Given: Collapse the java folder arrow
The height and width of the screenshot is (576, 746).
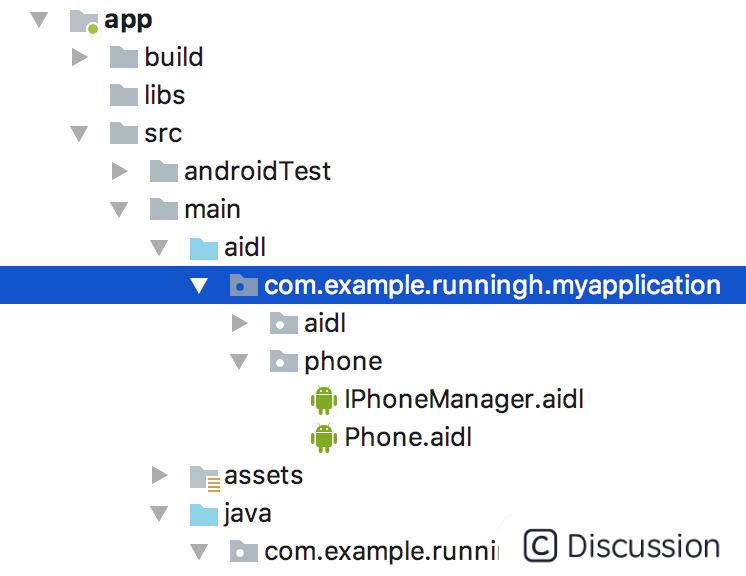Looking at the screenshot, I should click(x=159, y=514).
